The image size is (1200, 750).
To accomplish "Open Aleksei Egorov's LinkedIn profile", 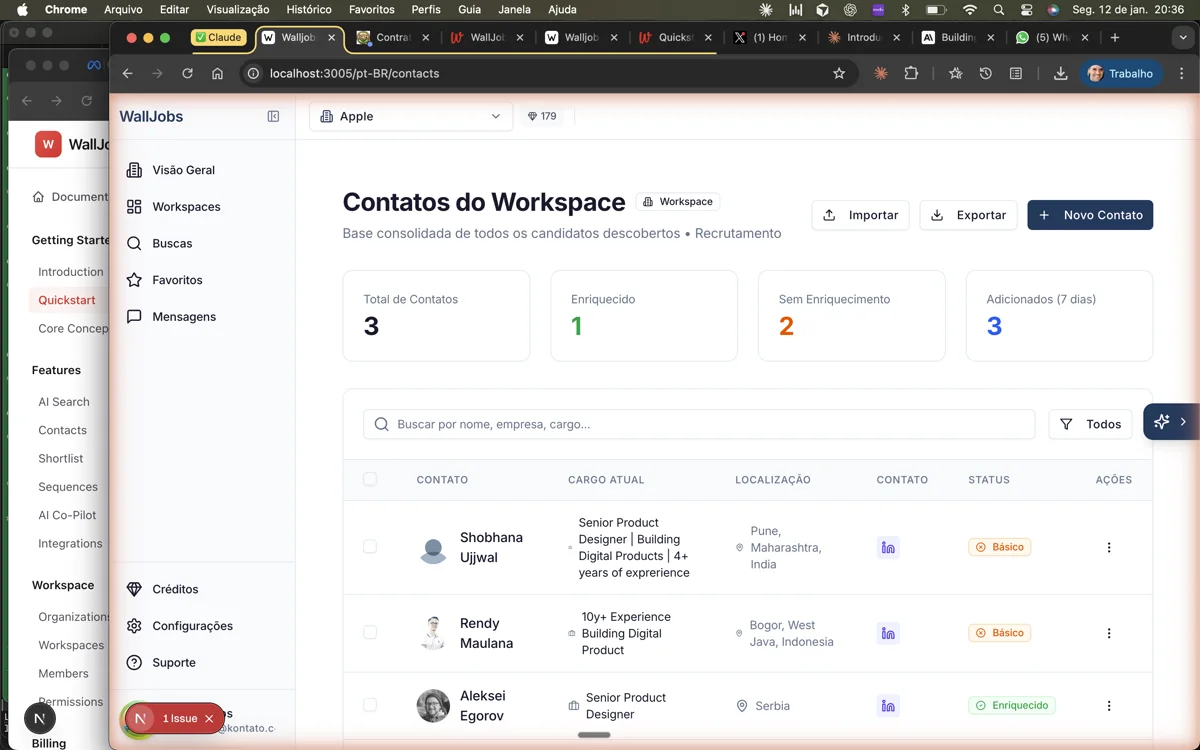I will coord(888,705).
